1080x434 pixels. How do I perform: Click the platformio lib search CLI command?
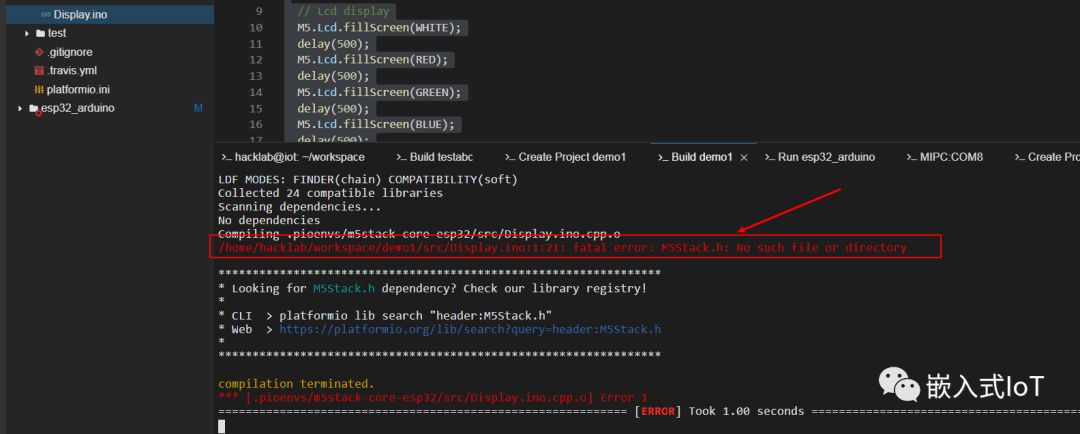tap(416, 316)
